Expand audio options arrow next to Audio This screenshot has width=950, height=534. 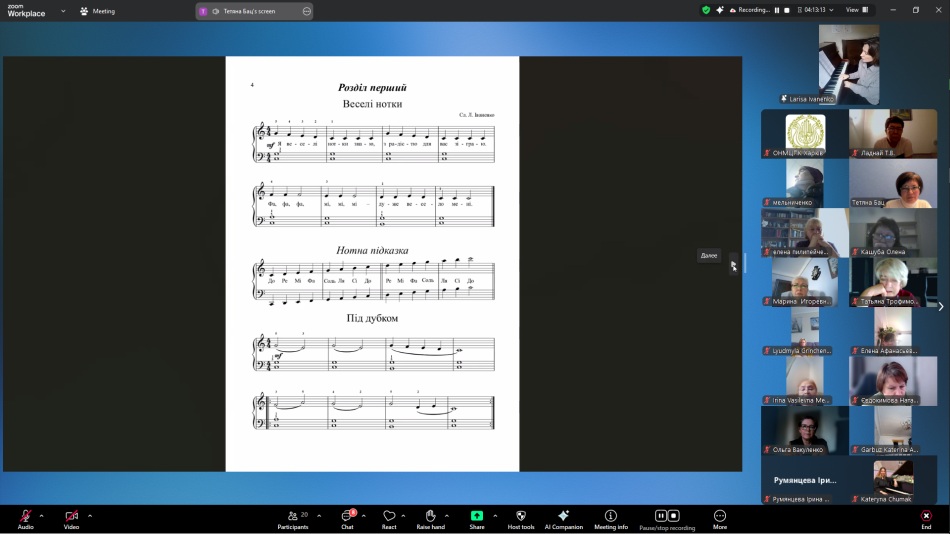tap(41, 516)
